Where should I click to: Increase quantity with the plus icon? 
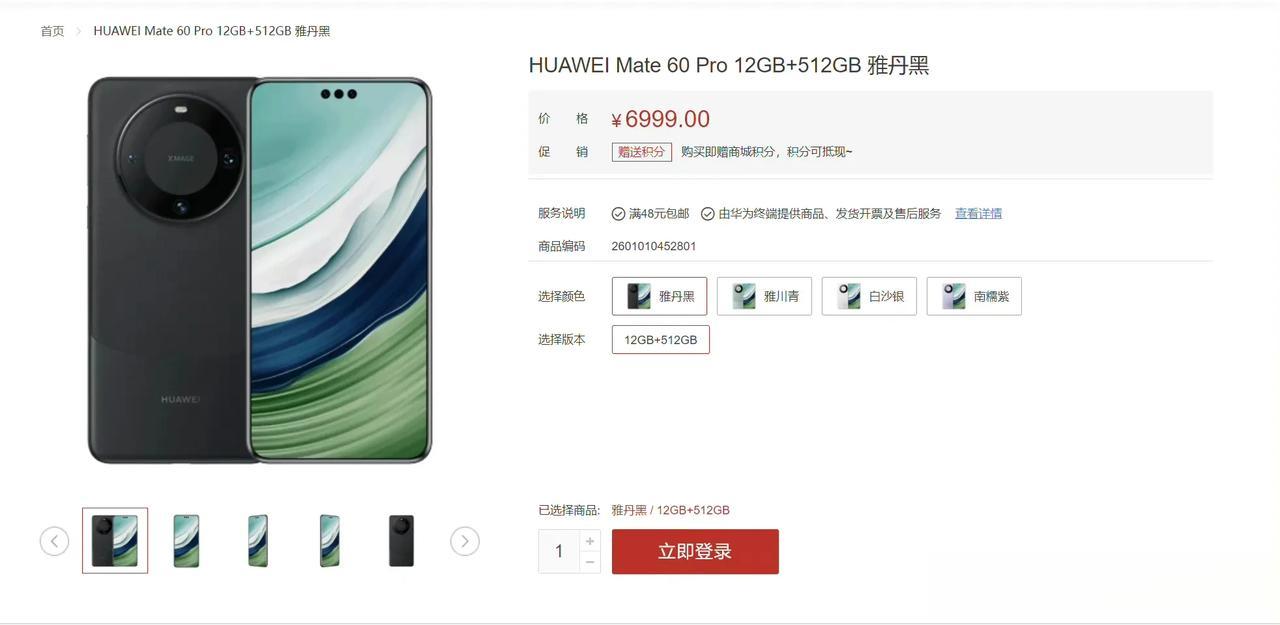(x=590, y=541)
